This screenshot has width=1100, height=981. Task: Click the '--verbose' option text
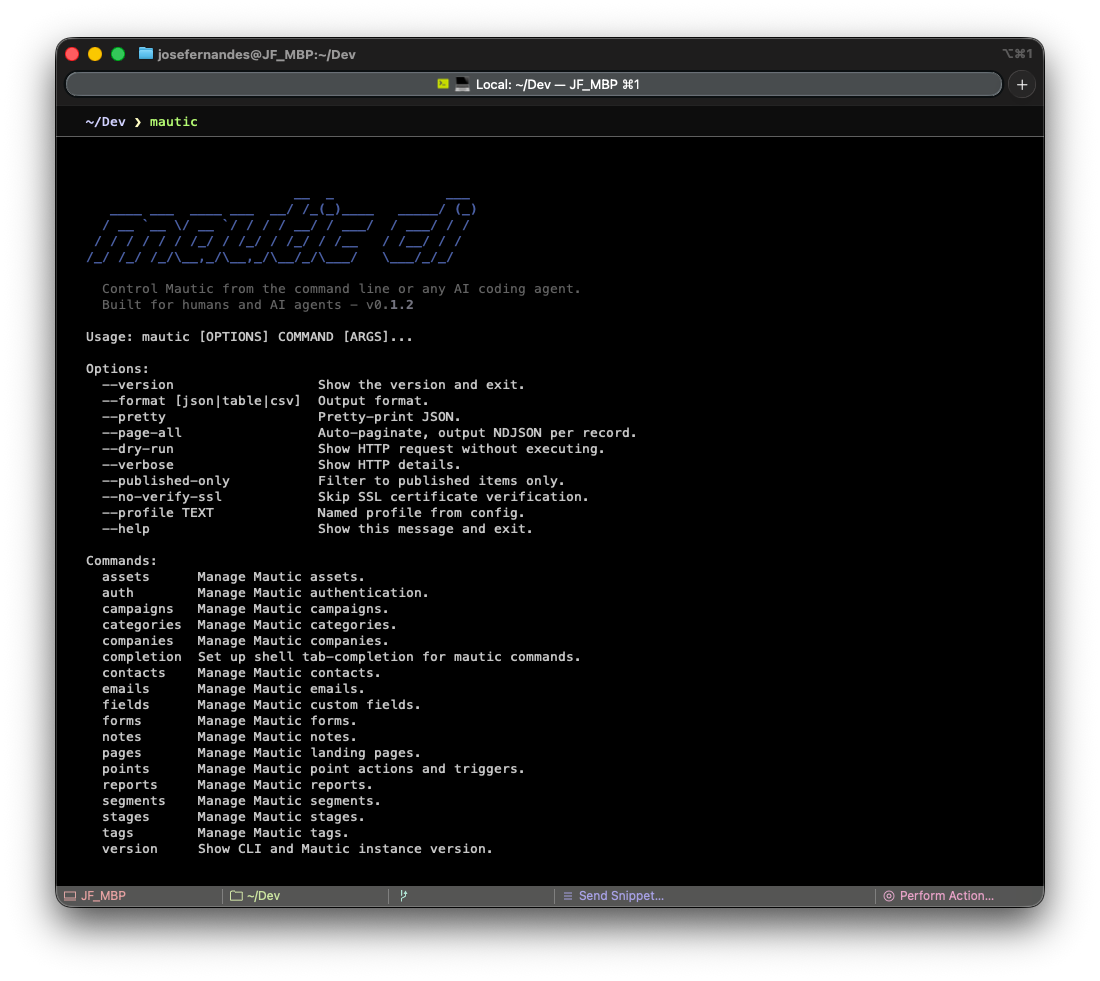click(x=138, y=465)
